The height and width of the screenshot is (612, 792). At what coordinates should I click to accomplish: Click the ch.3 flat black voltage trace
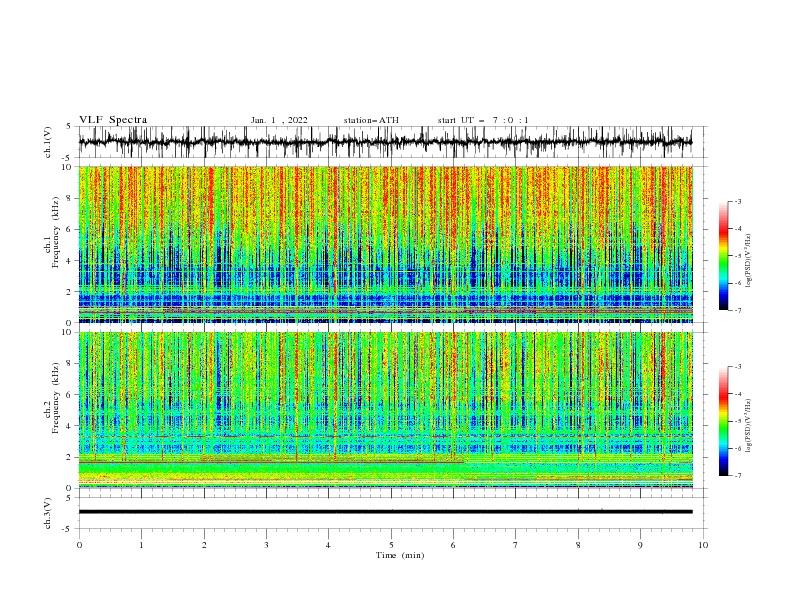(385, 512)
